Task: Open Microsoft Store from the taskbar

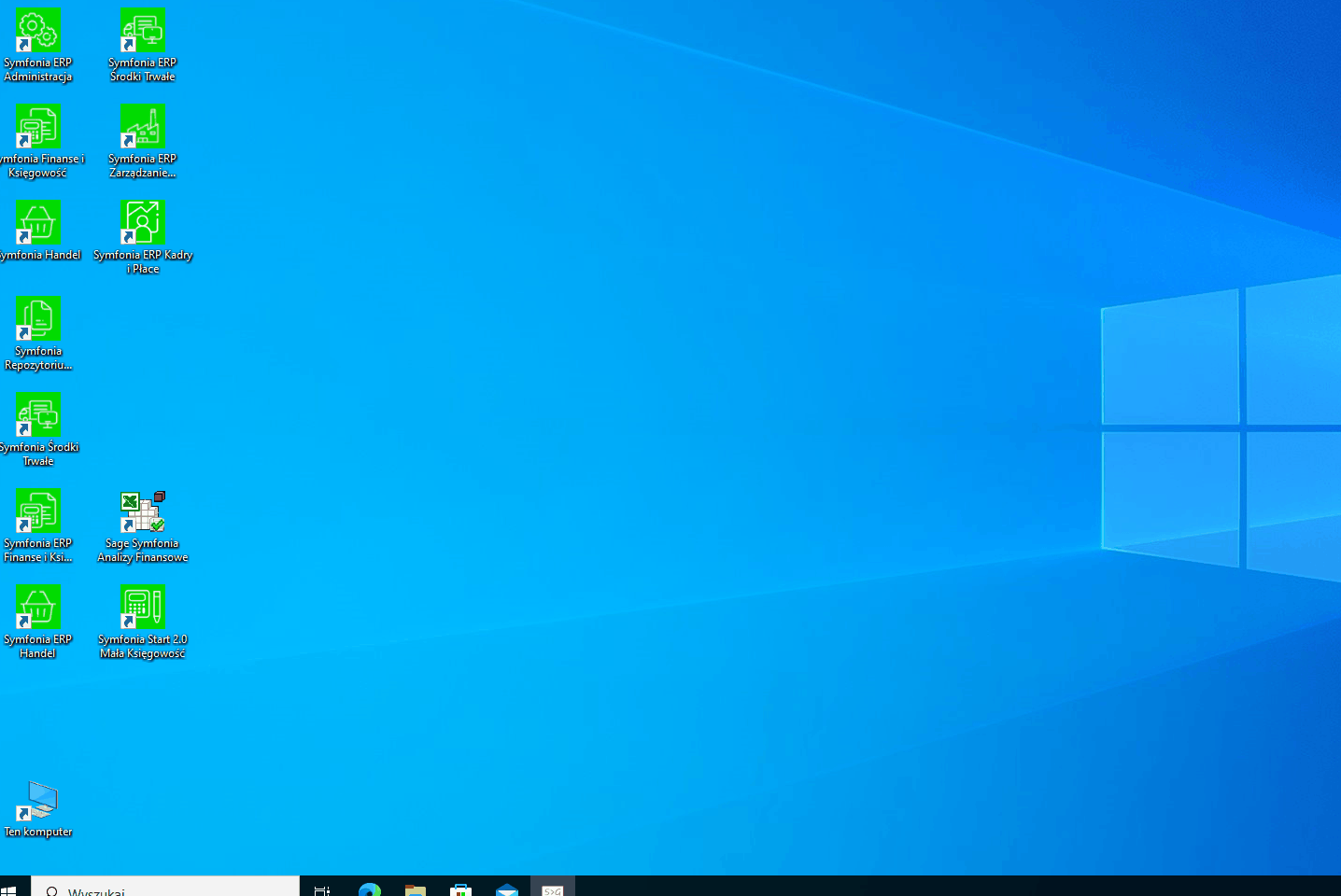Action: tap(461, 889)
